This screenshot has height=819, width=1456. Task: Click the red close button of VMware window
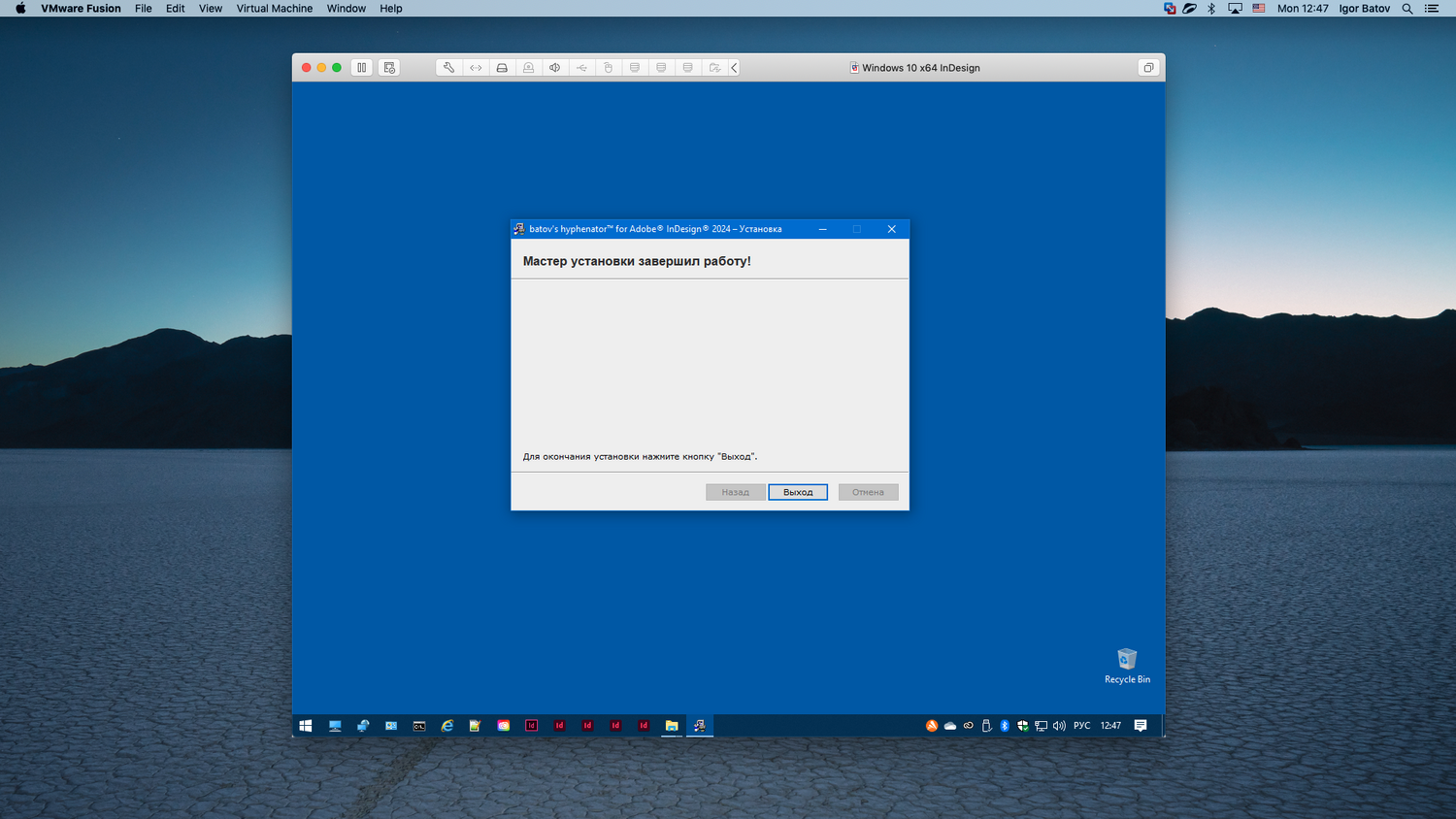coord(306,68)
